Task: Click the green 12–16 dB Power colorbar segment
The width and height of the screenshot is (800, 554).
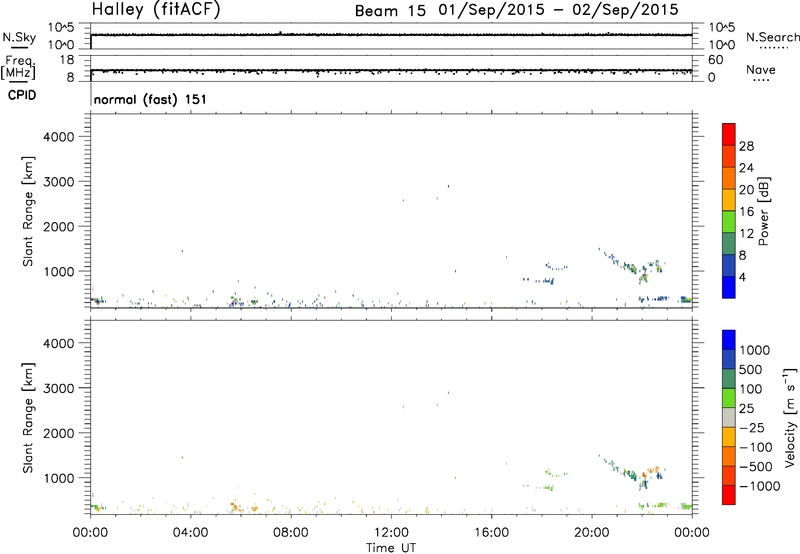Action: (729, 221)
